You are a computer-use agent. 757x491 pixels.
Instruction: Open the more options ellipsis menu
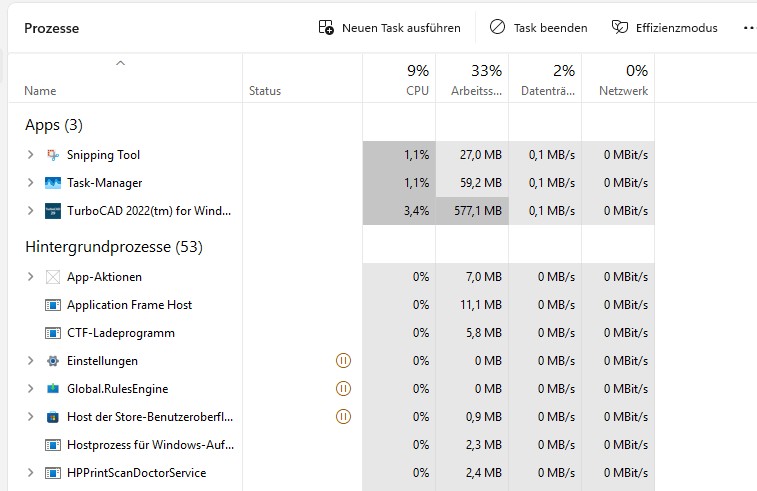coord(749,28)
